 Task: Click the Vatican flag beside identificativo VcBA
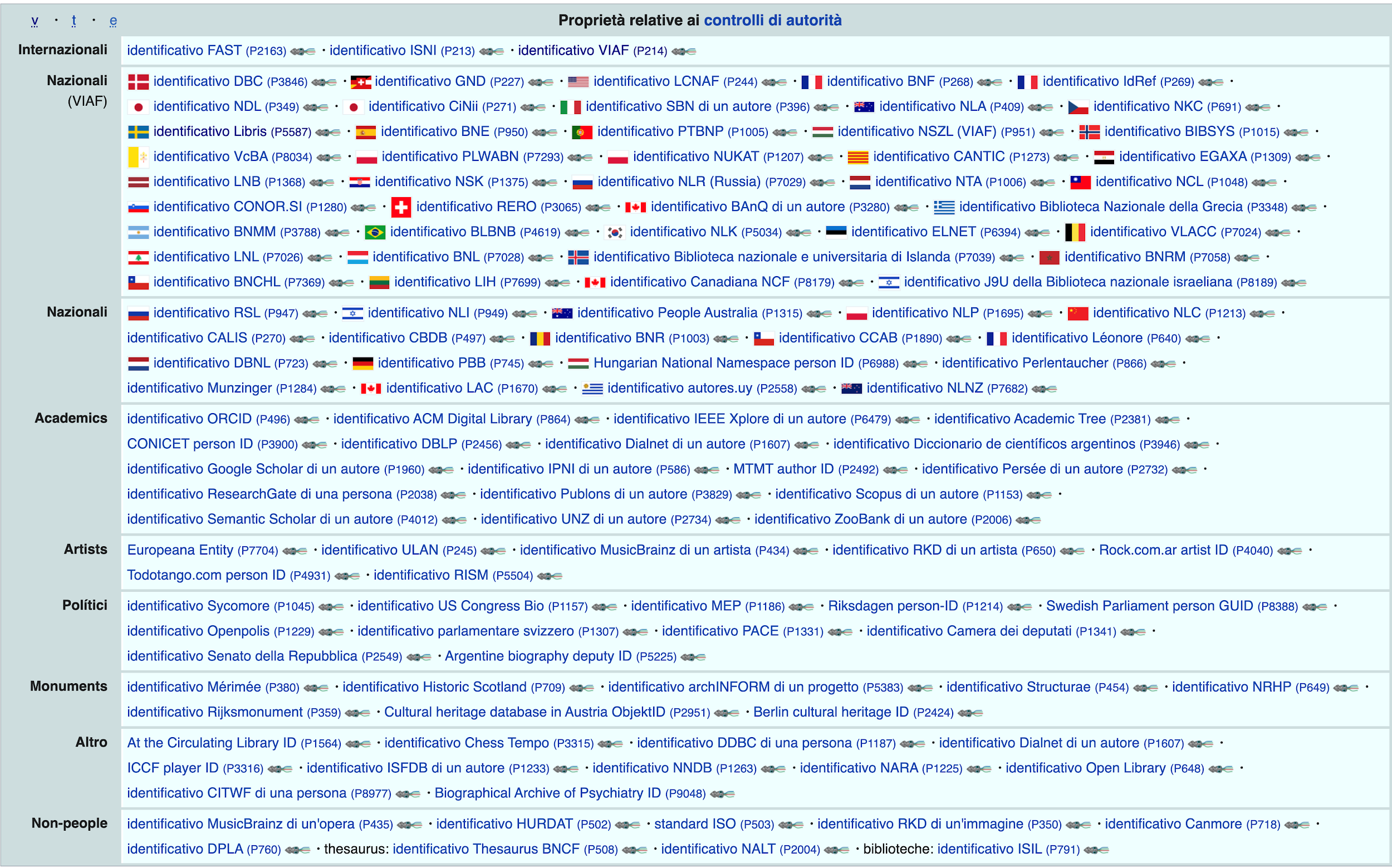138,156
